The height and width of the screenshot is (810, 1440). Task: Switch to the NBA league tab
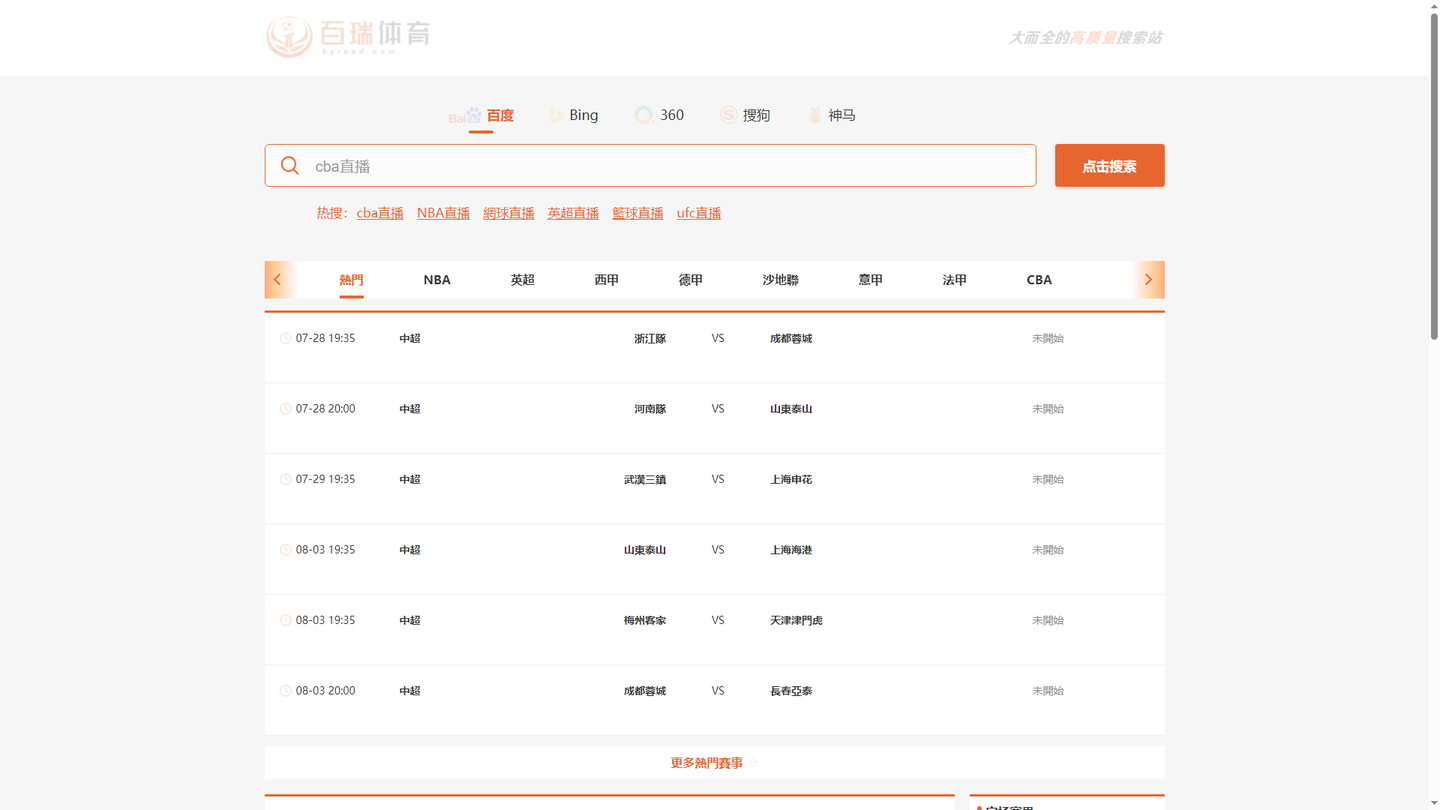coord(437,280)
